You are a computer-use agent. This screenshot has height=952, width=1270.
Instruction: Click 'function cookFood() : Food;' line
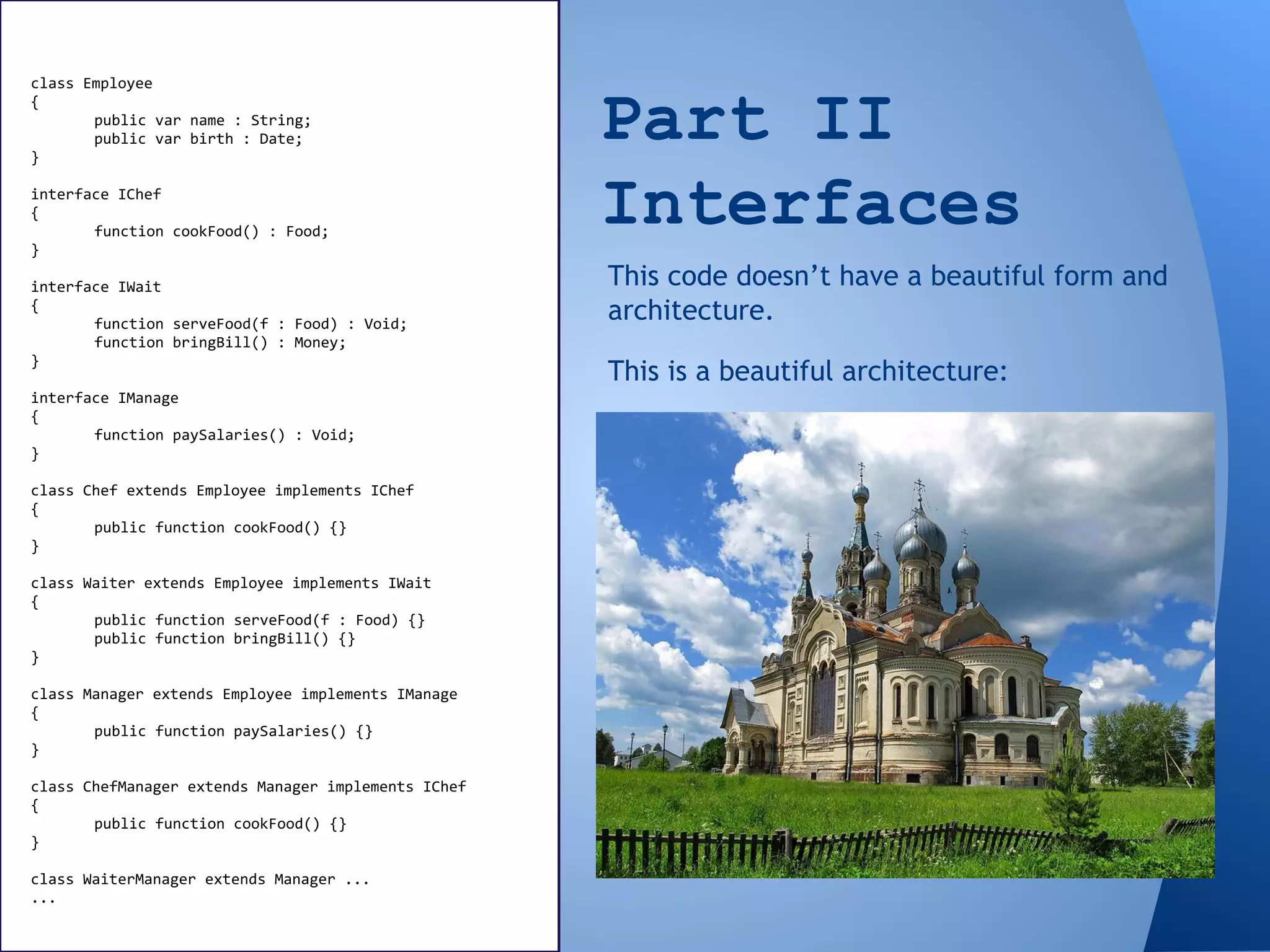coord(211,232)
